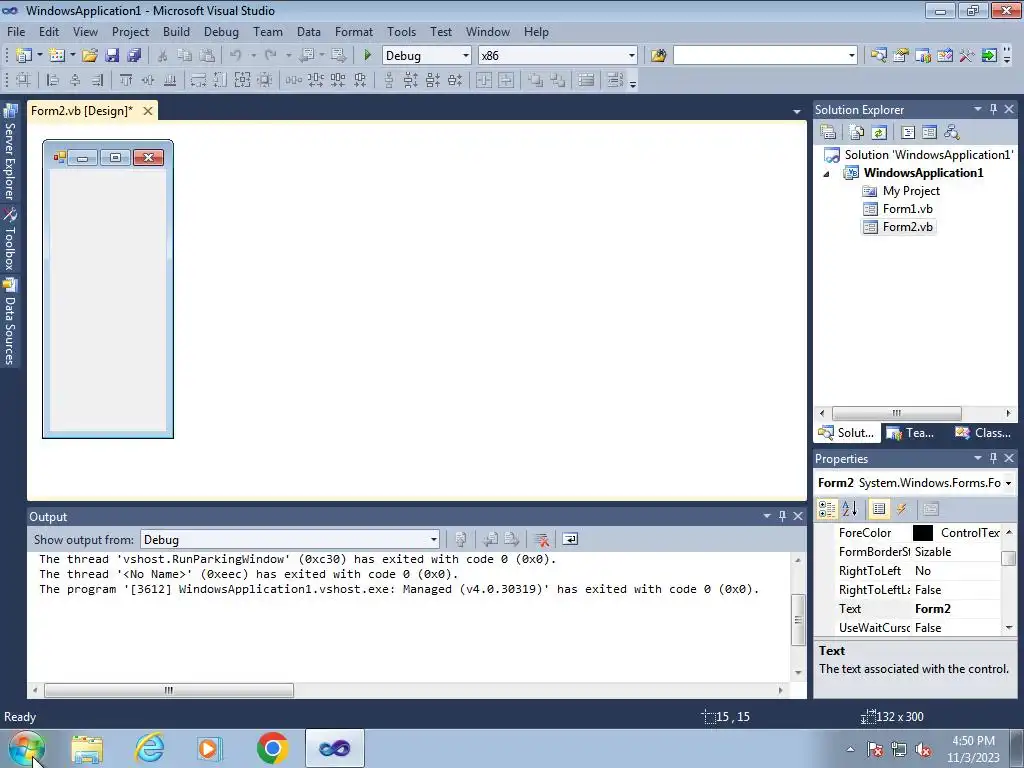Toggle word wrap in the Output window
Screen dimensions: 1024x768
point(569,539)
